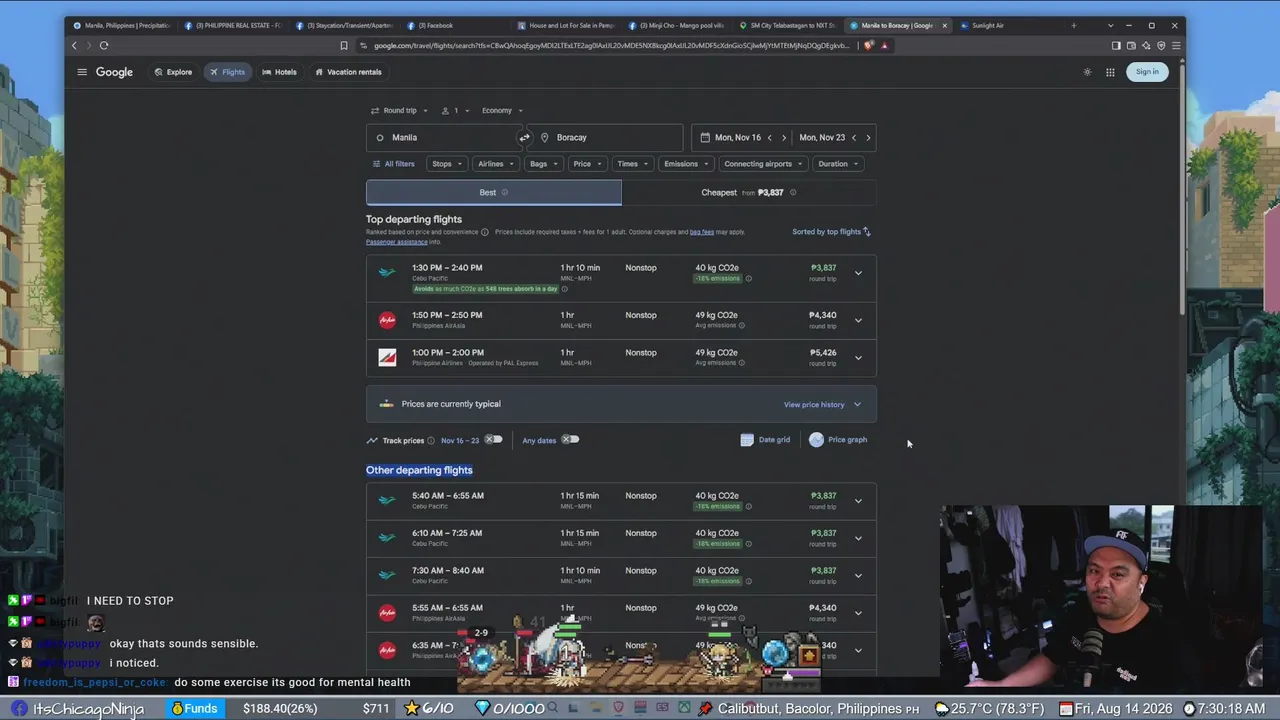Screen dimensions: 1280x720
Task: Open the Economy class dropdown
Action: tap(502, 110)
